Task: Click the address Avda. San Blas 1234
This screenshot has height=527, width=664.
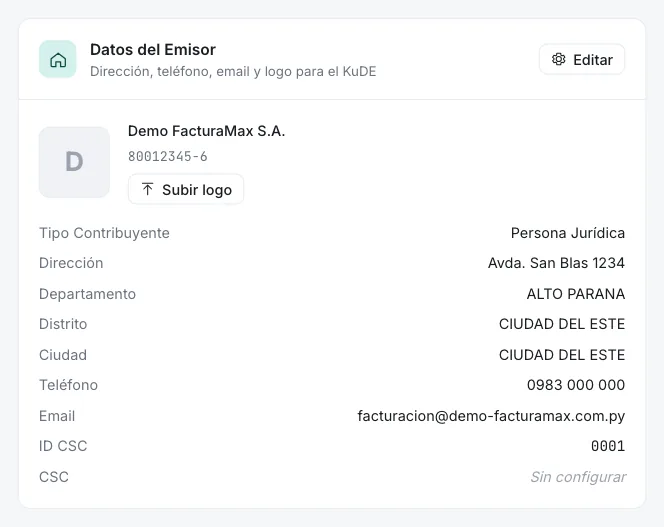Action: (x=556, y=263)
